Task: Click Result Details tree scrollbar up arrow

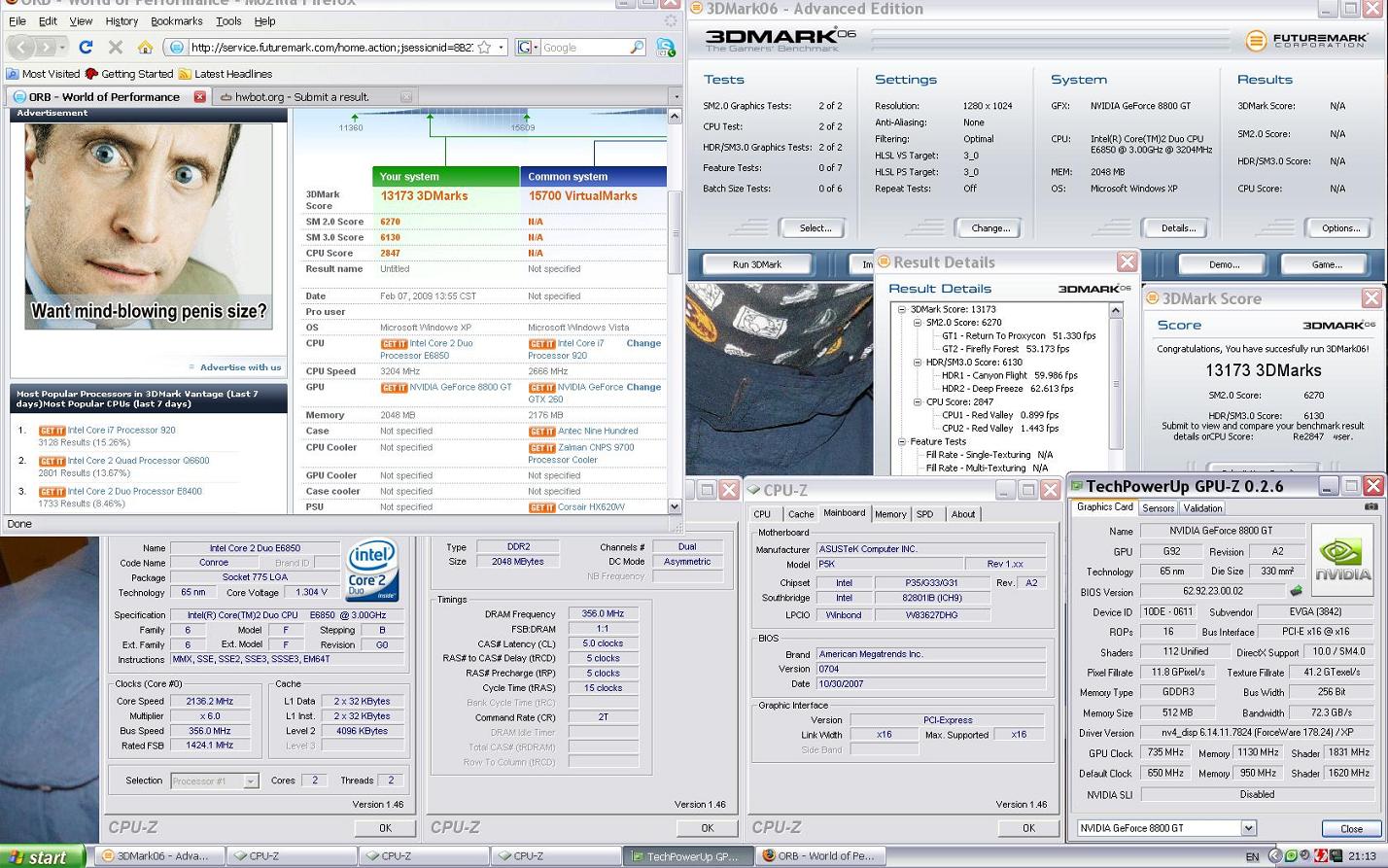Action: (1115, 310)
